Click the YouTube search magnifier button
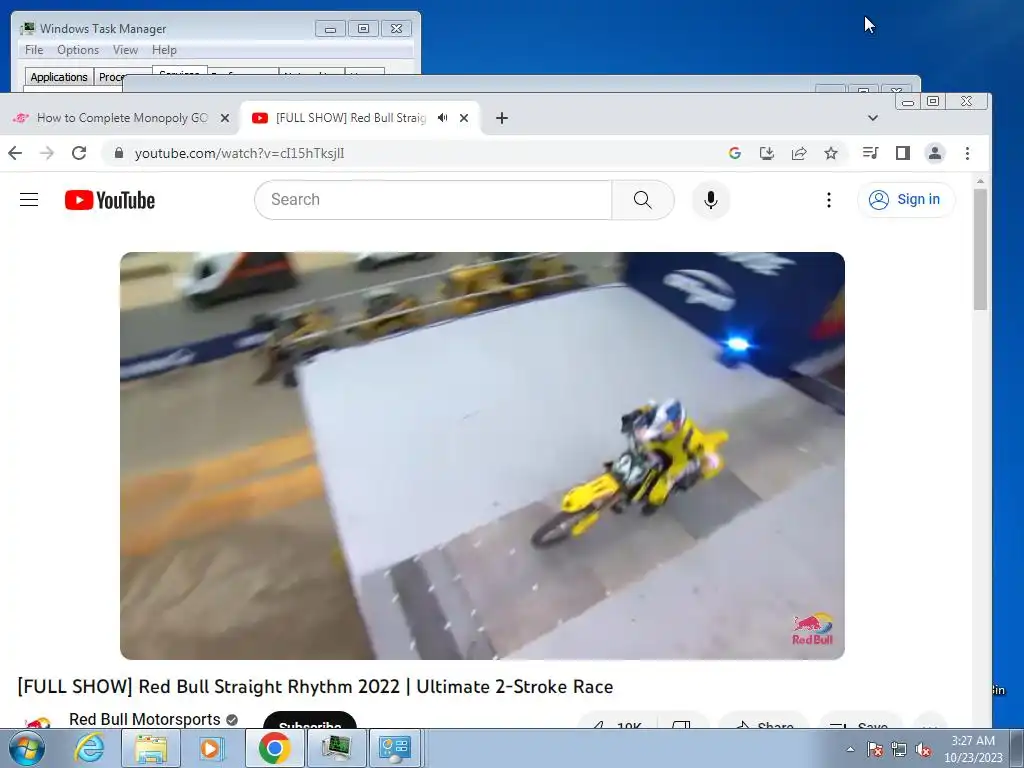The height and width of the screenshot is (768, 1024). pyautogui.click(x=643, y=200)
